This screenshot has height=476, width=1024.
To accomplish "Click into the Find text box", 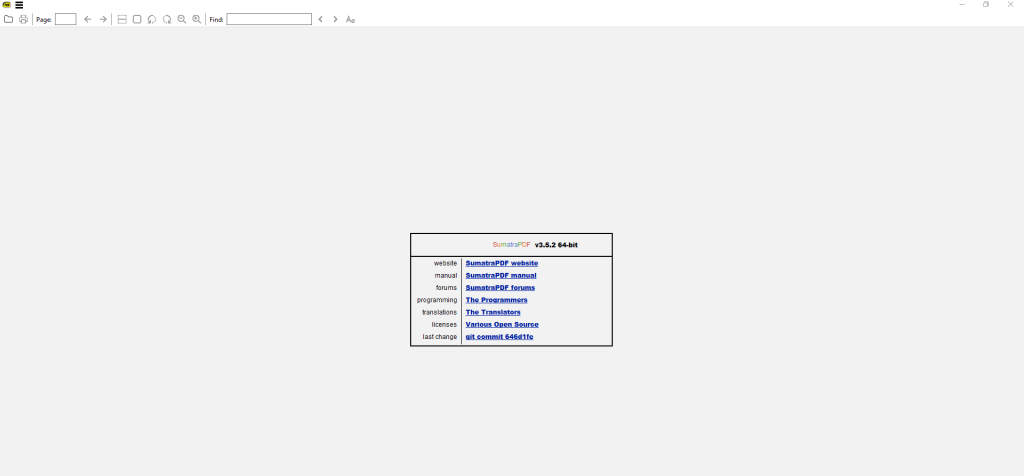I will pyautogui.click(x=269, y=20).
